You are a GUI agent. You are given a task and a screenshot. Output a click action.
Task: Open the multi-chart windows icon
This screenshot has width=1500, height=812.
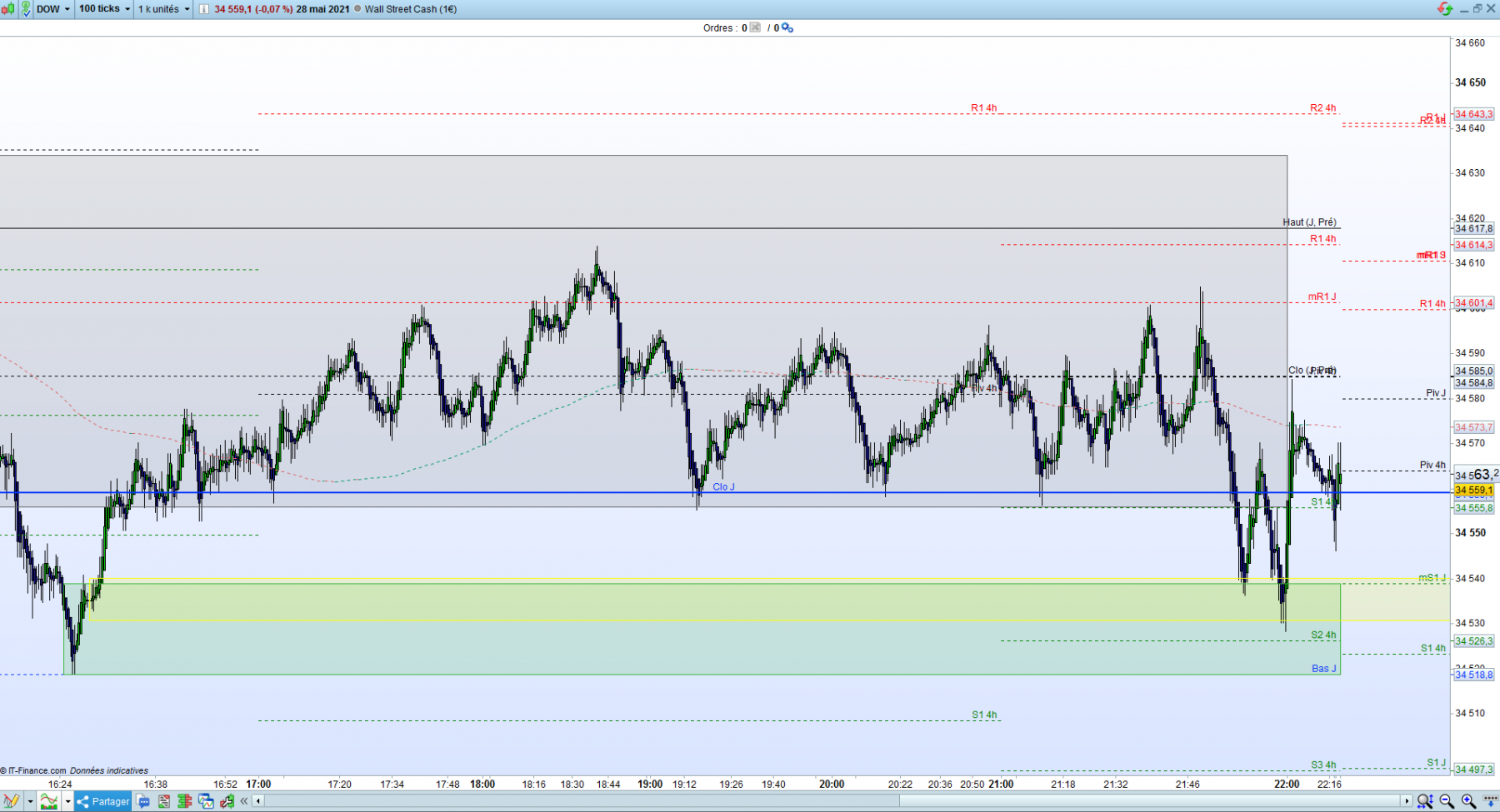[206, 801]
